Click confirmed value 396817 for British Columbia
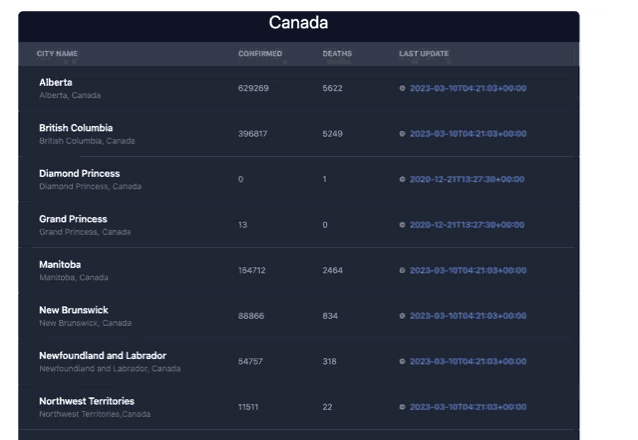This screenshot has height=440, width=638. click(253, 134)
